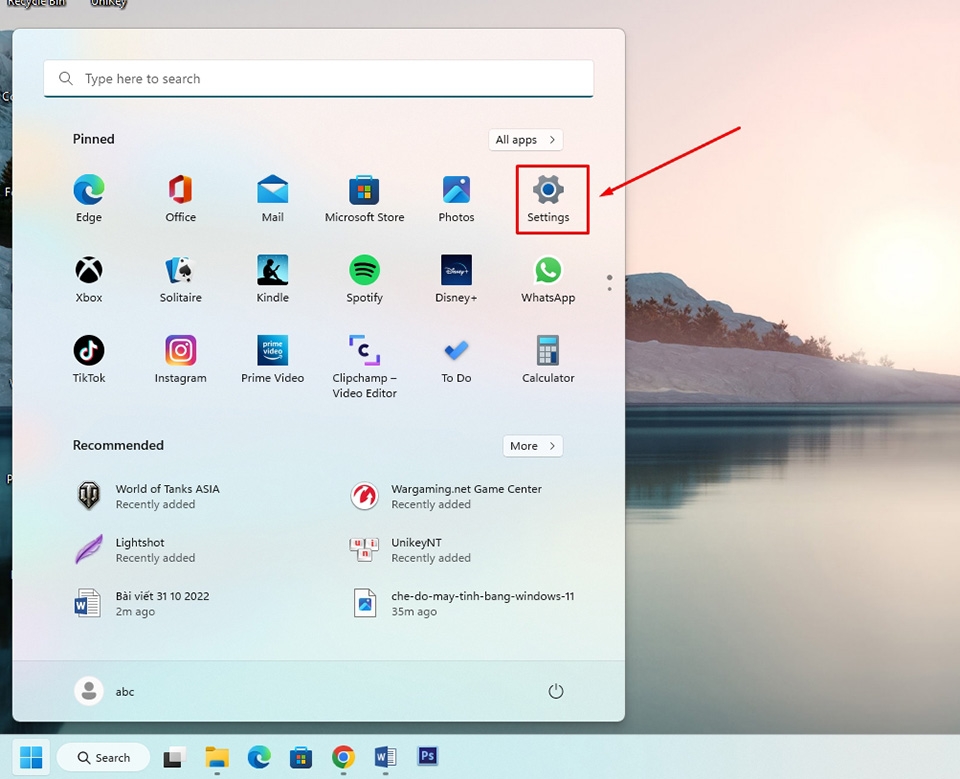
Task: Select the second pinned apps page dot
Action: (609, 290)
